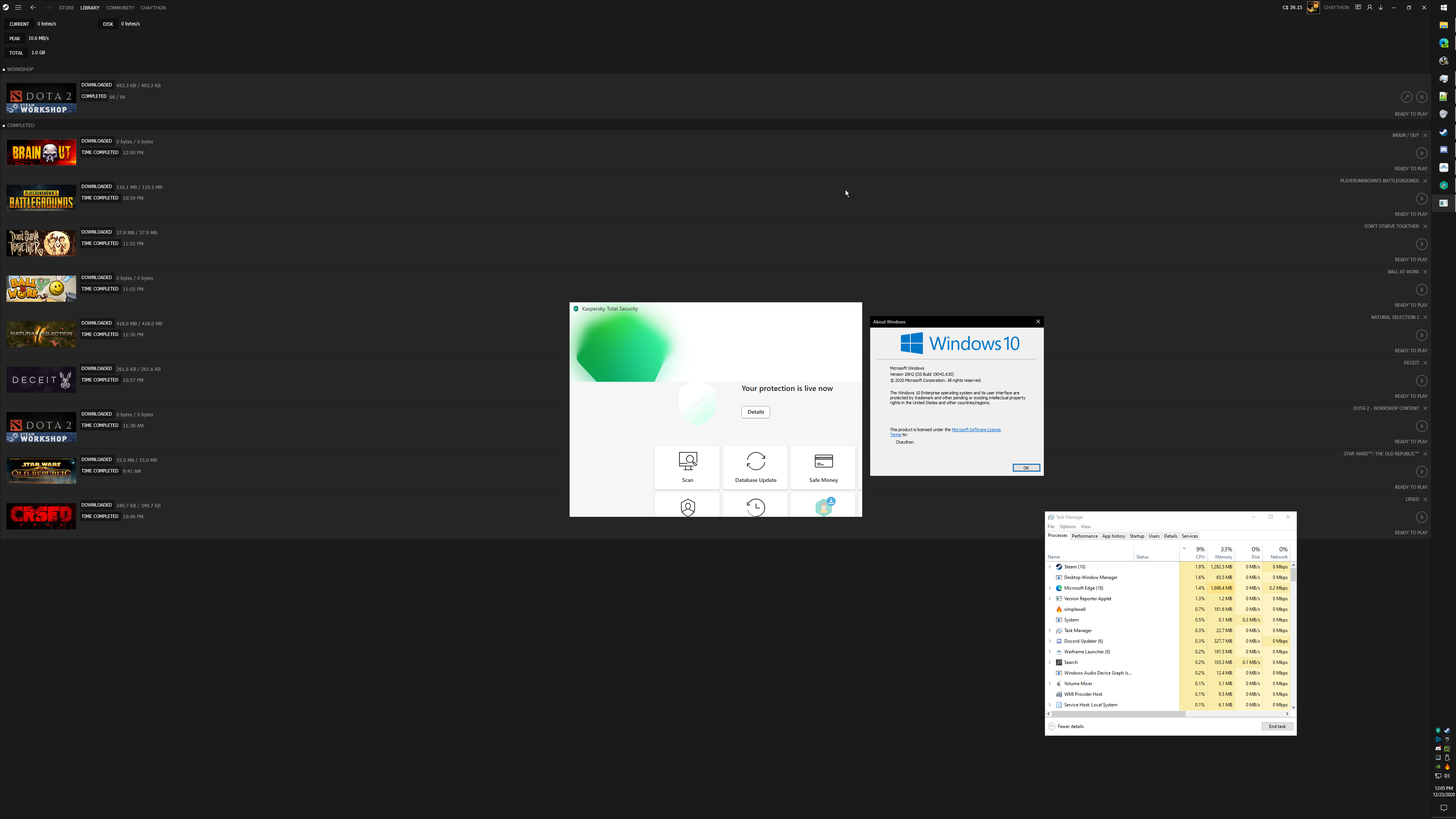Viewport: 1456px width, 819px height.
Task: Open Safe Money in Kaspersky
Action: click(x=823, y=467)
